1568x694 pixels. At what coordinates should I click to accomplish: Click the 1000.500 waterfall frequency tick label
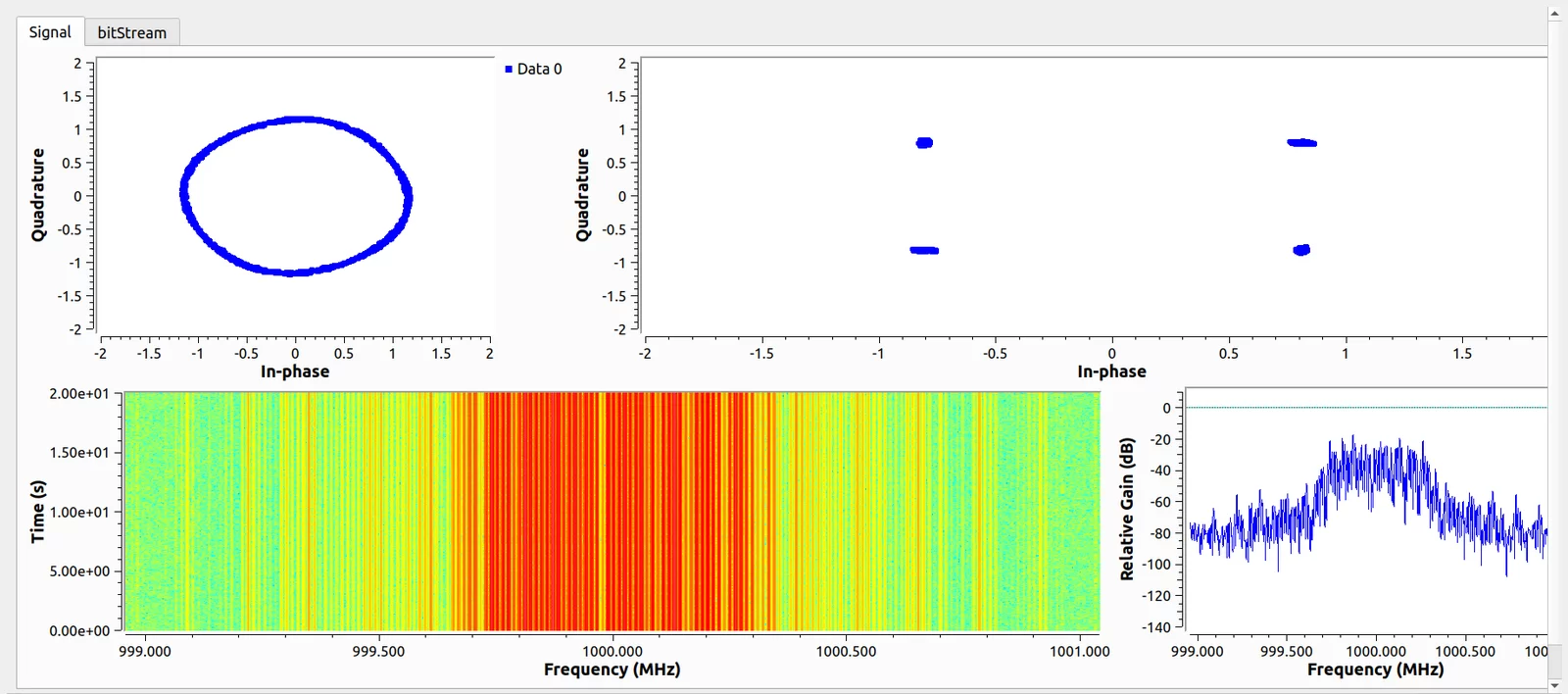(847, 651)
